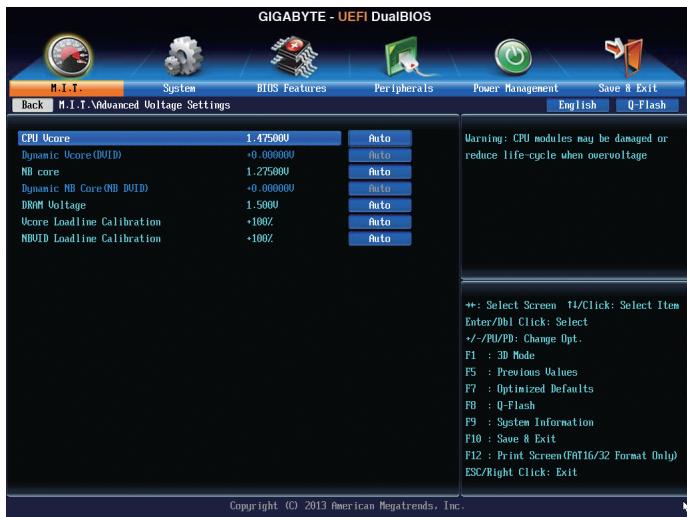
Task: Click the 1.27500V NB core value
Action: (x=267, y=172)
